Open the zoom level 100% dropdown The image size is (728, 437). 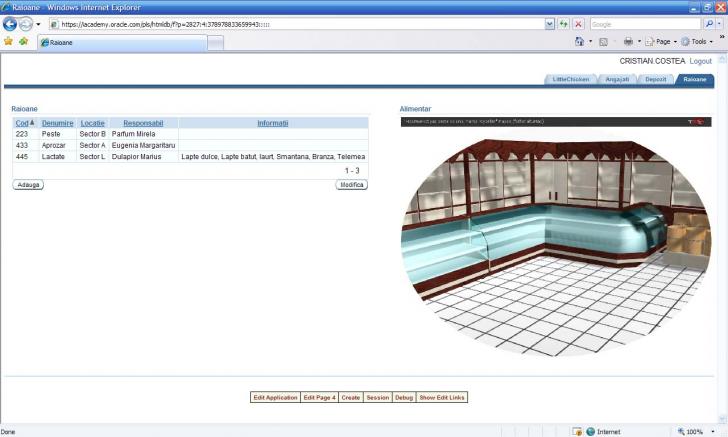tap(697, 431)
